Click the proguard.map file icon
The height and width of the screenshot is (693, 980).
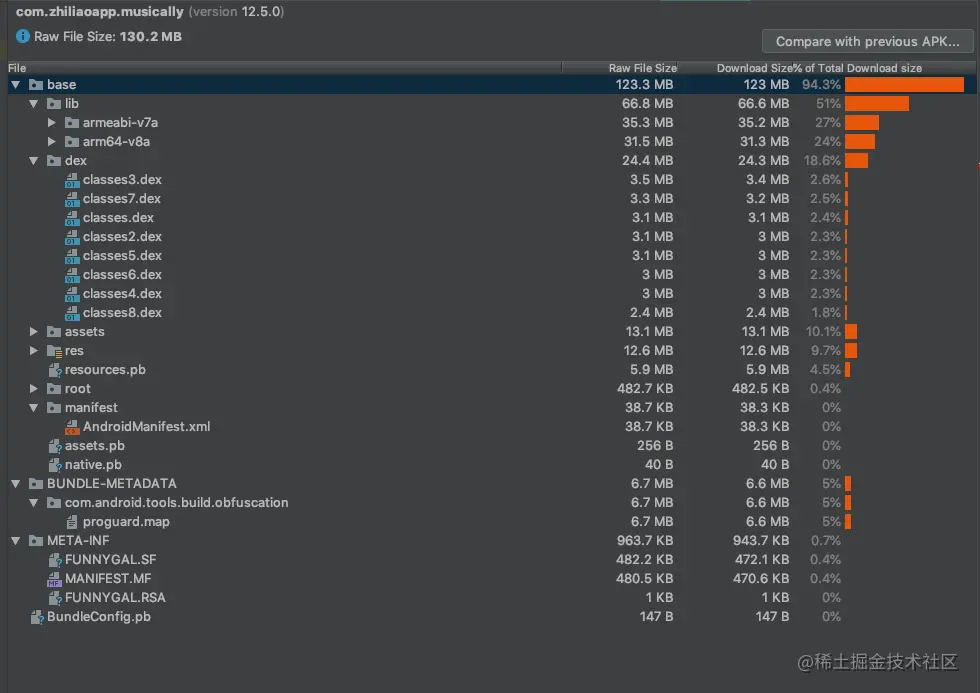coord(72,522)
